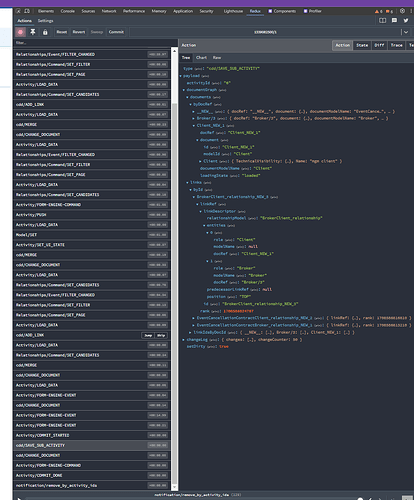Click the lock changes padlock icon
This screenshot has height=500, width=414.
(45, 32)
